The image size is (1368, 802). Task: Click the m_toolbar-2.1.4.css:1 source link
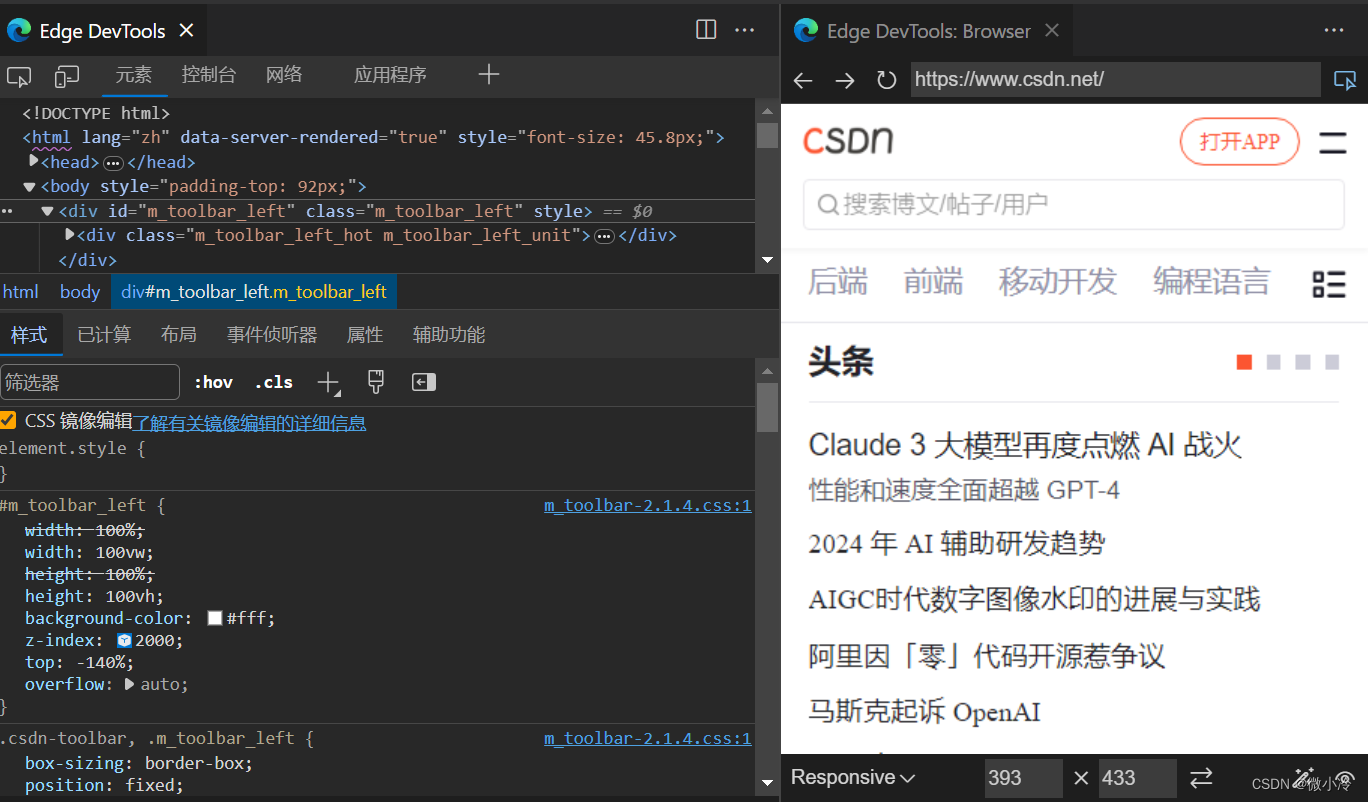(x=647, y=505)
